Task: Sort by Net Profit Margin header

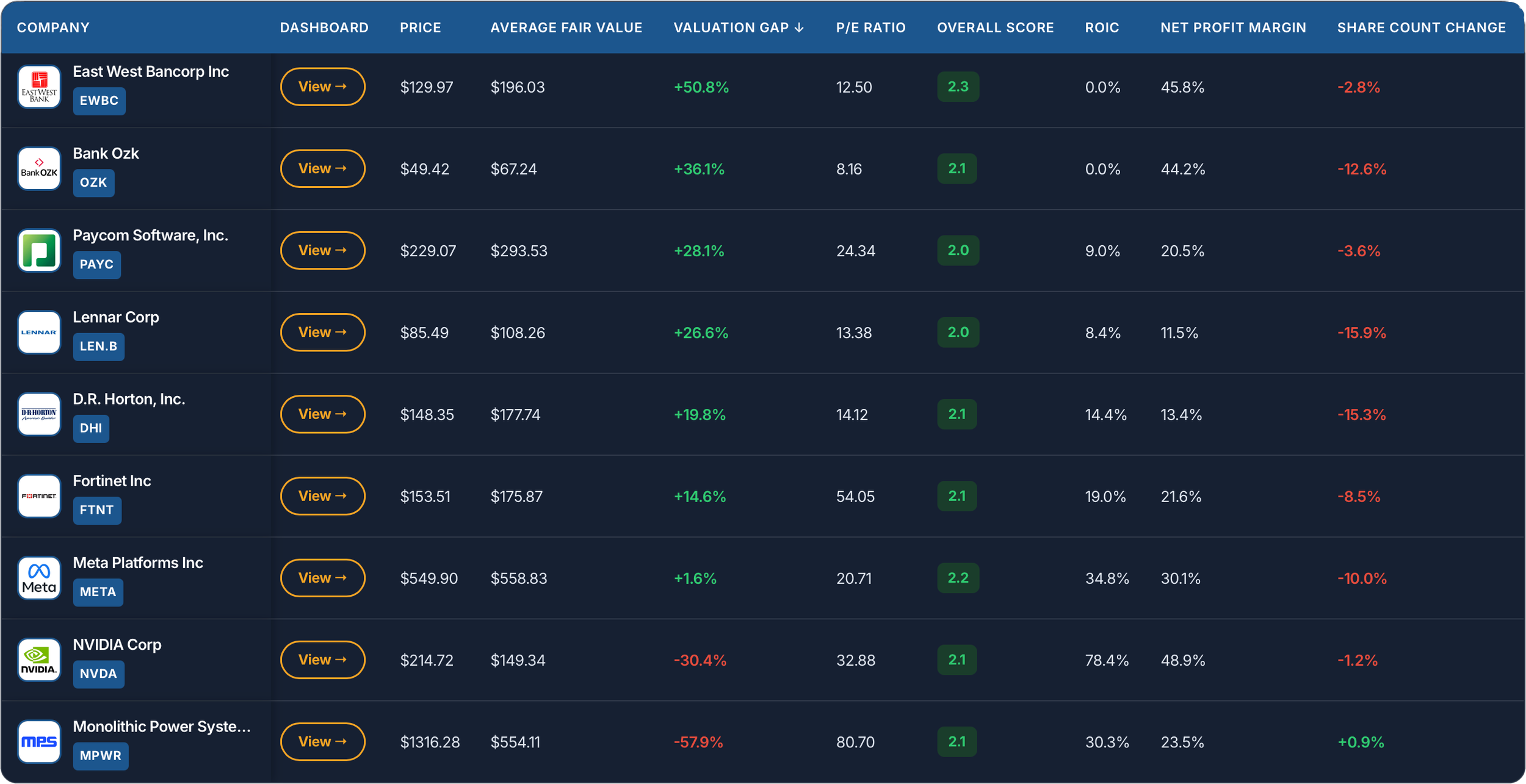Action: (1233, 27)
